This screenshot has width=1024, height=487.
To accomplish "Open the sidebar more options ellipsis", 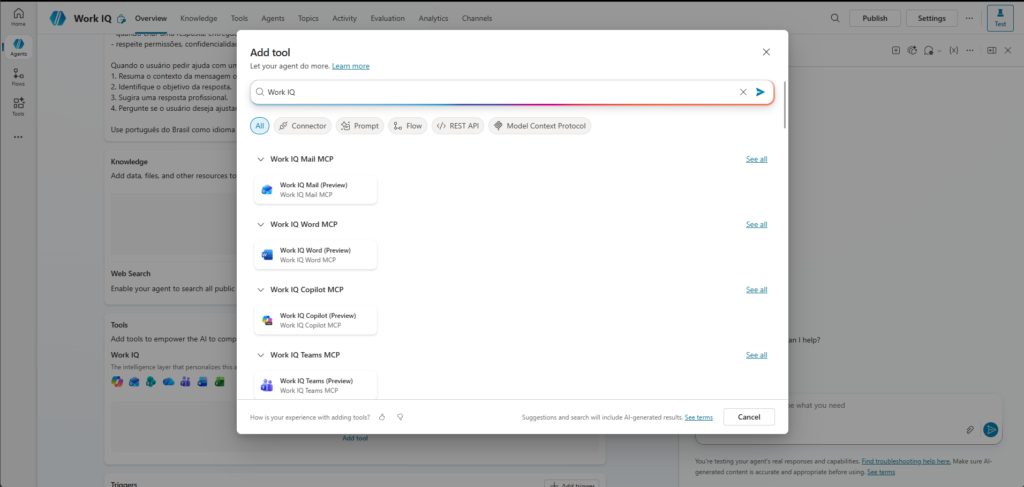I will [x=18, y=137].
